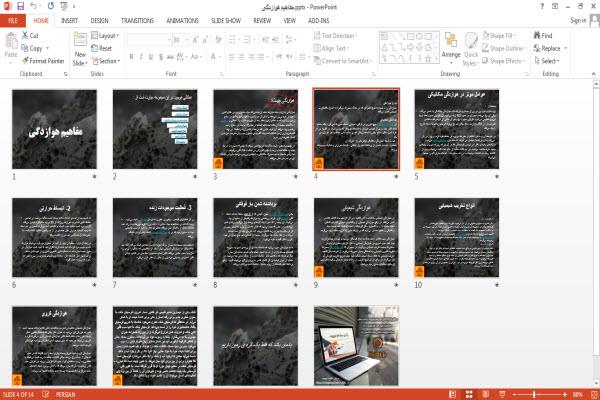600x400 pixels.
Task: Toggle Italic formatting
Action: (x=141, y=57)
